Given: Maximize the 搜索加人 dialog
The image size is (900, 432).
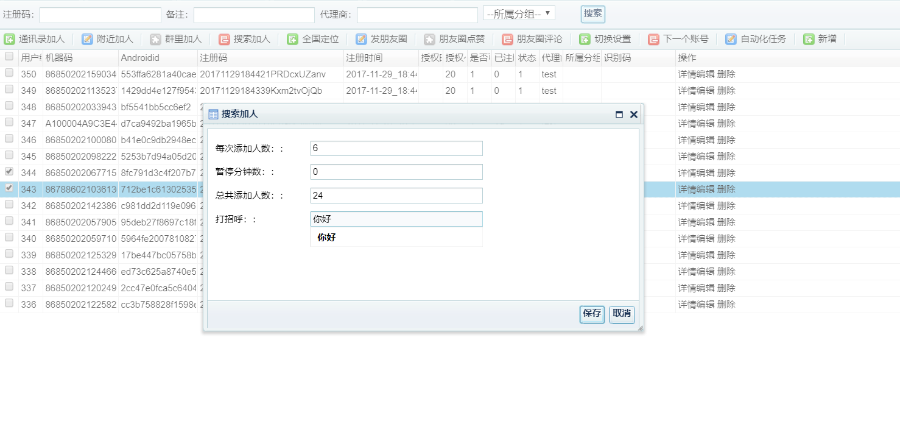Looking at the screenshot, I should 619,114.
